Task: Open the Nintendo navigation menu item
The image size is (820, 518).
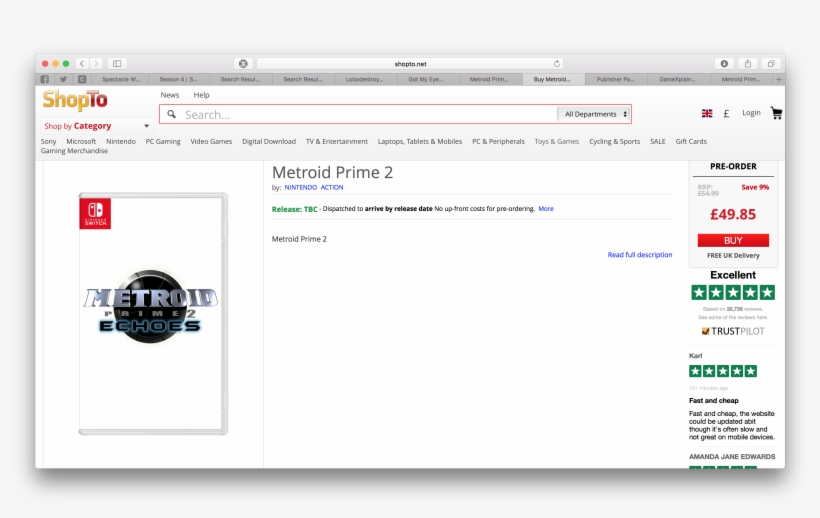Action: click(x=121, y=142)
